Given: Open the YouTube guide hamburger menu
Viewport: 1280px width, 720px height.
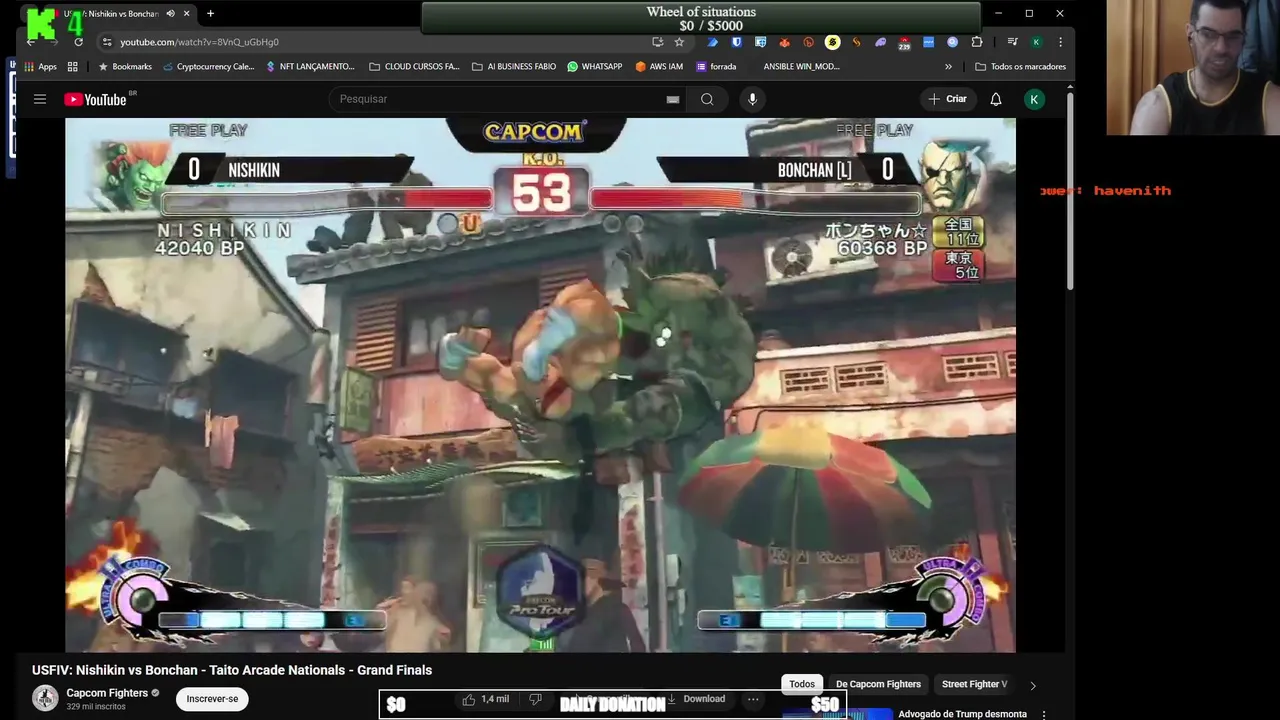Looking at the screenshot, I should pos(40,99).
